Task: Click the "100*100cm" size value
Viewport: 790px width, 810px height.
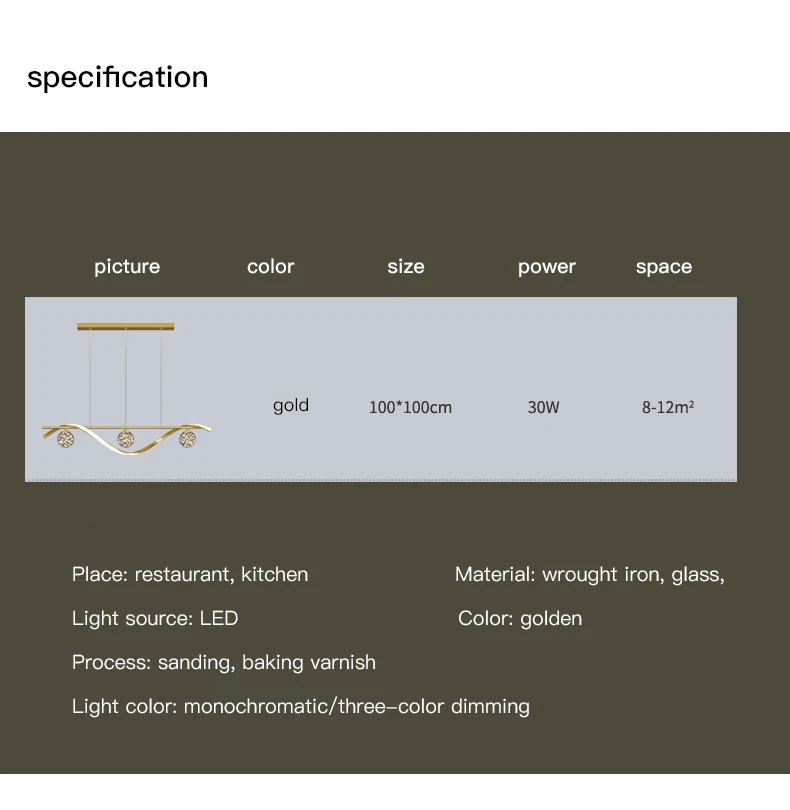Action: 410,407
